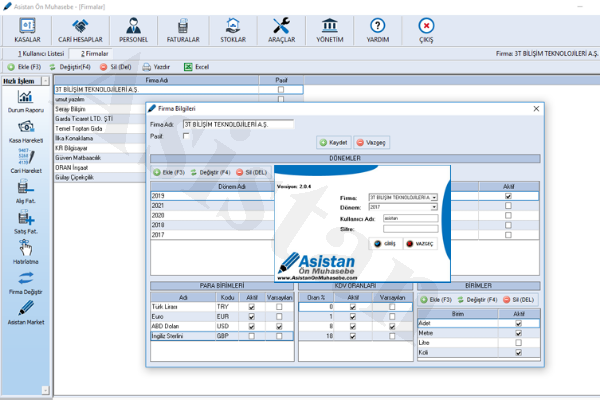Toggle Aktif checkbox for Türk Lirası

(x=251, y=307)
